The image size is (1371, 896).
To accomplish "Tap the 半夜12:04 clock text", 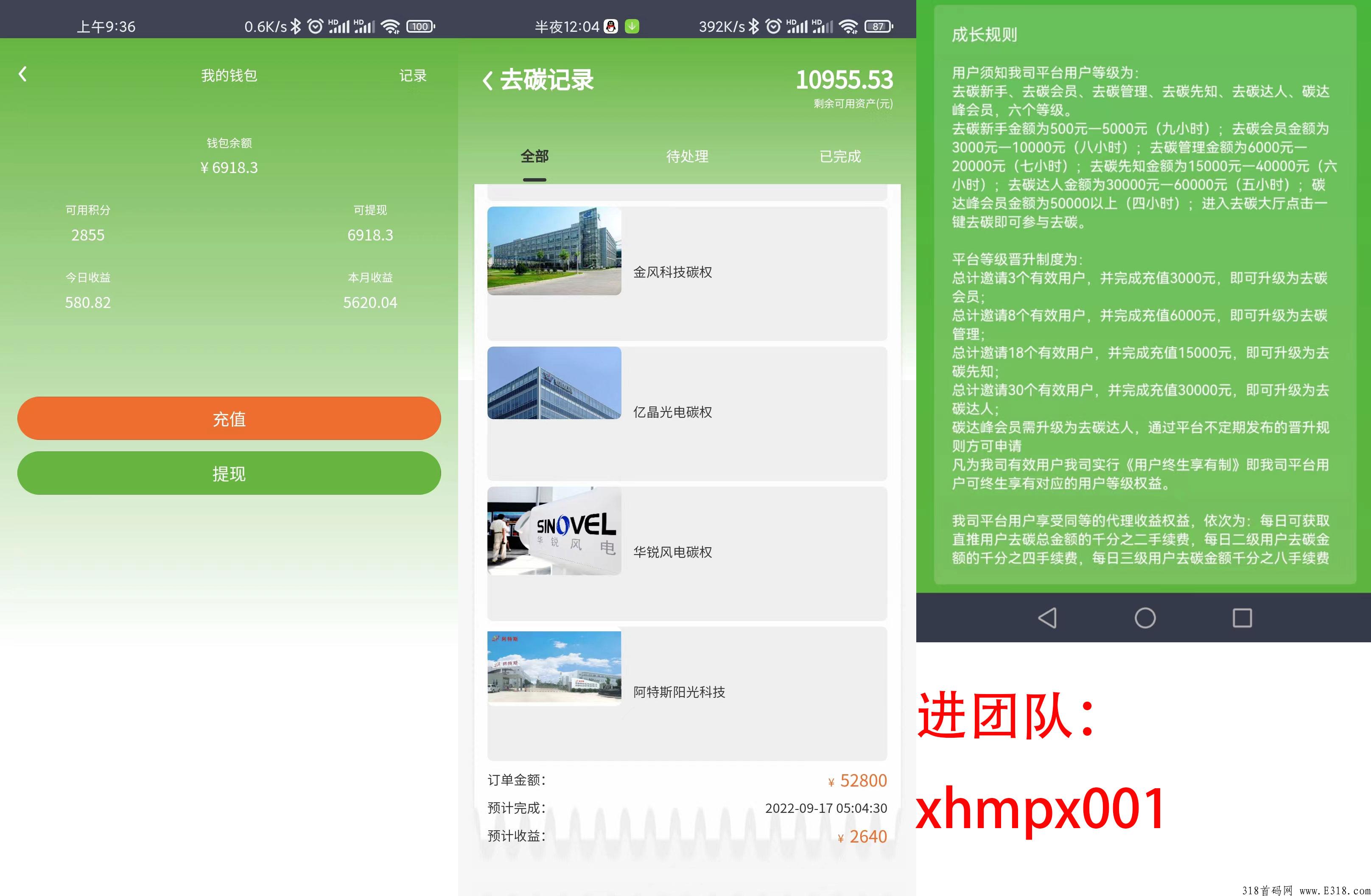I will [x=567, y=26].
